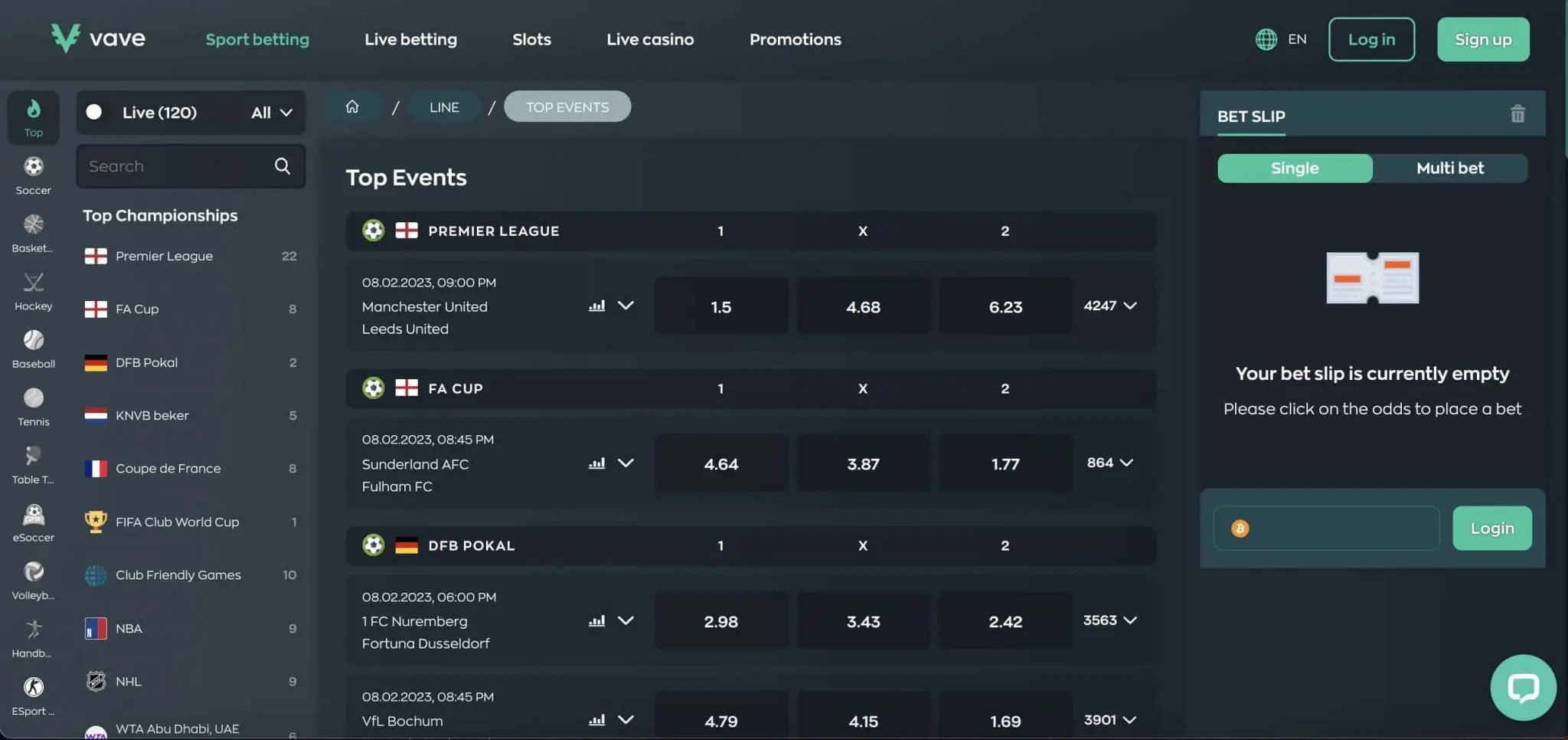The image size is (1568, 740).
Task: Open the Sport betting tab
Action: (x=257, y=39)
